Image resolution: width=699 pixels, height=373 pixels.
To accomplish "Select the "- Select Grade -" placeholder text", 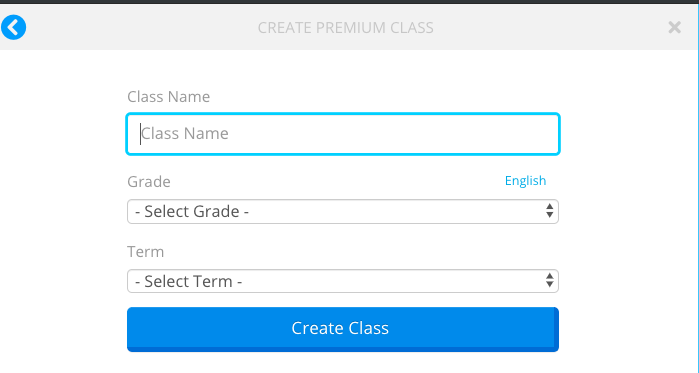I will pos(192,211).
